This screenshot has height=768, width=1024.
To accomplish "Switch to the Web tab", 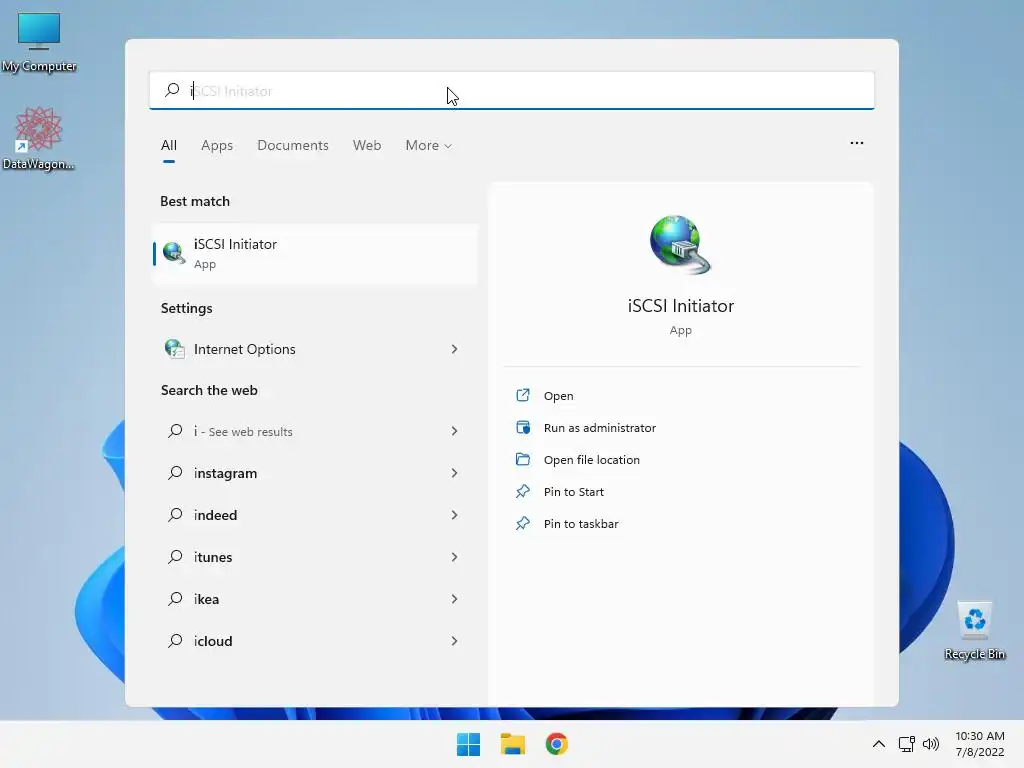I will click(367, 145).
